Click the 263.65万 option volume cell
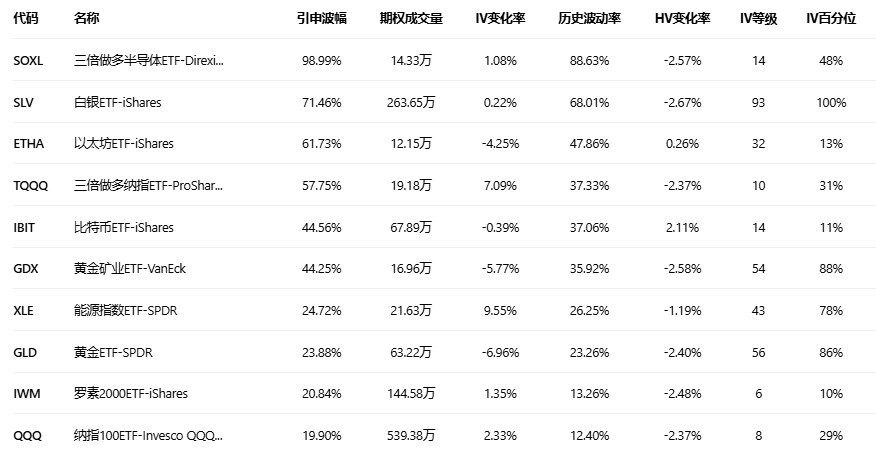 [411, 102]
